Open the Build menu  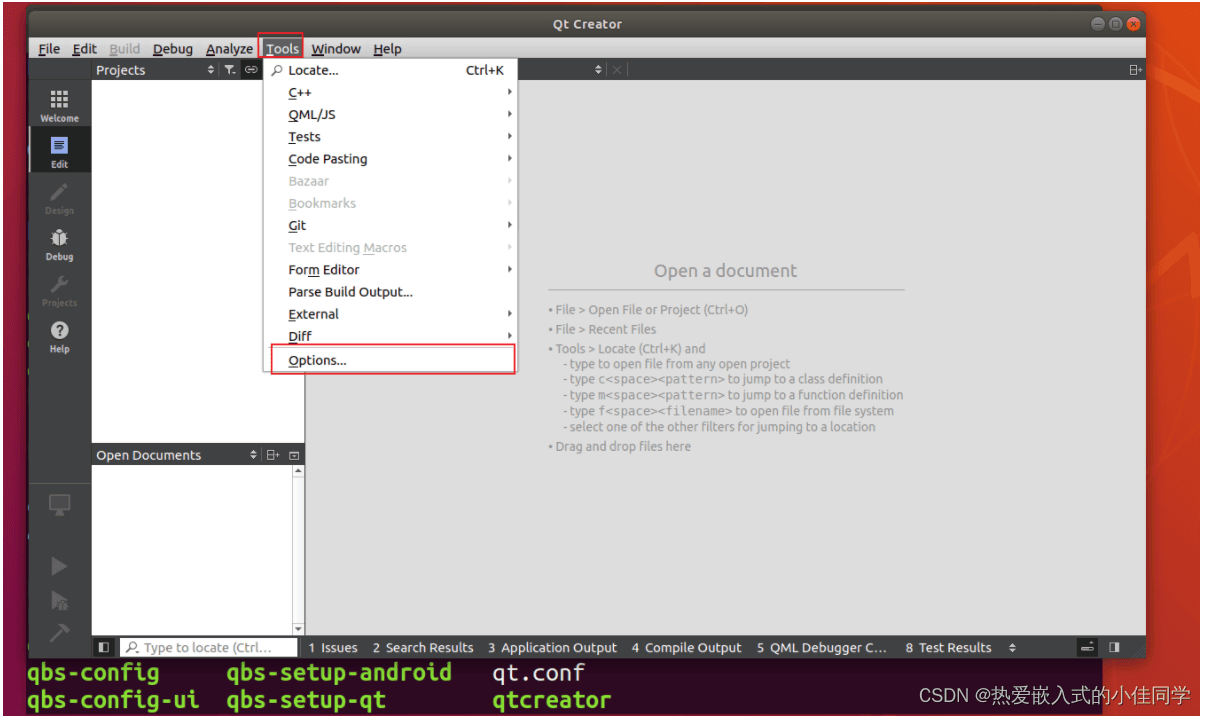pyautogui.click(x=125, y=49)
